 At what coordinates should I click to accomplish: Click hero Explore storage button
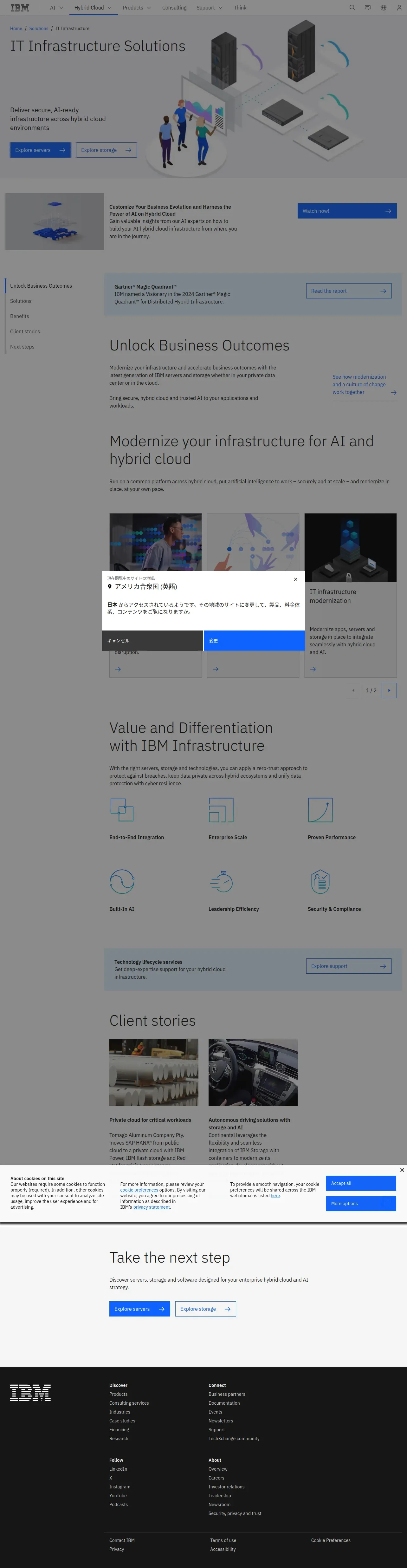(106, 150)
